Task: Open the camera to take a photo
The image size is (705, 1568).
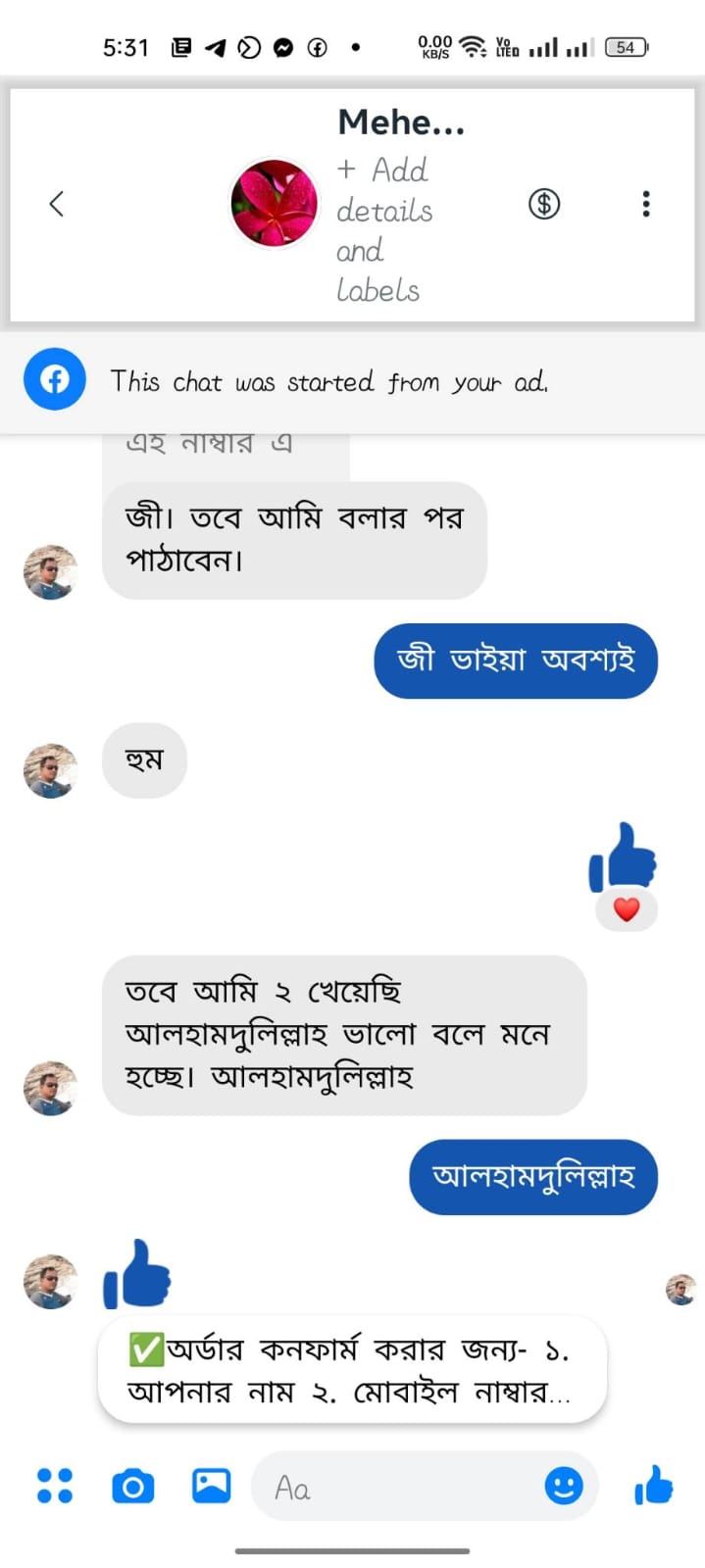Action: point(133,1486)
